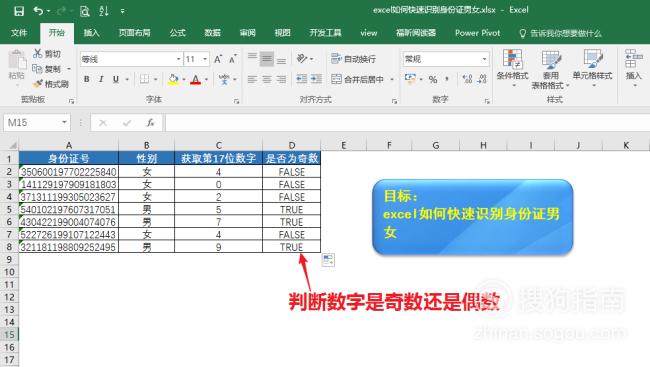
Task: Toggle middle vertical alignment
Action: (x=267, y=59)
